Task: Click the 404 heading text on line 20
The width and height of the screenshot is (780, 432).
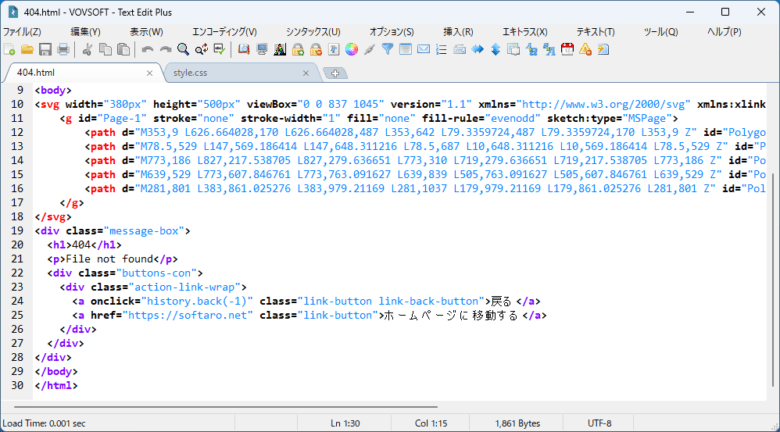Action: click(81, 245)
